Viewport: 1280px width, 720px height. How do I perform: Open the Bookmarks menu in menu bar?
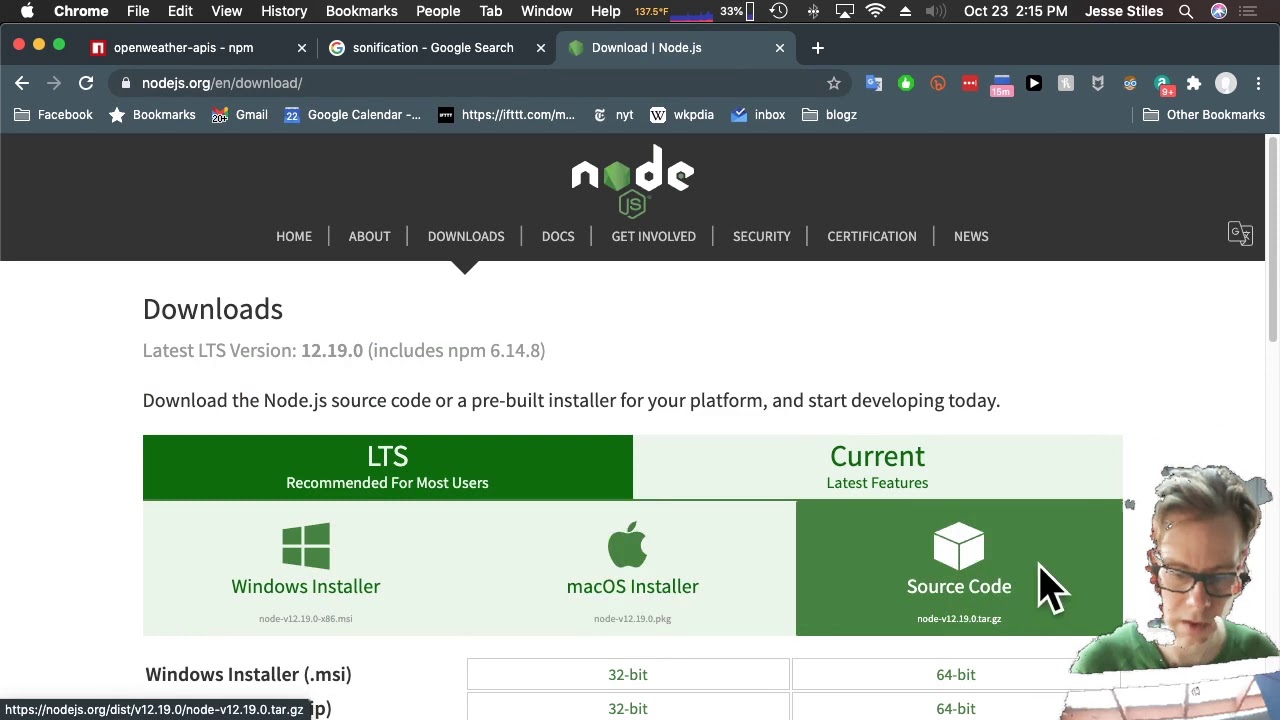click(362, 11)
